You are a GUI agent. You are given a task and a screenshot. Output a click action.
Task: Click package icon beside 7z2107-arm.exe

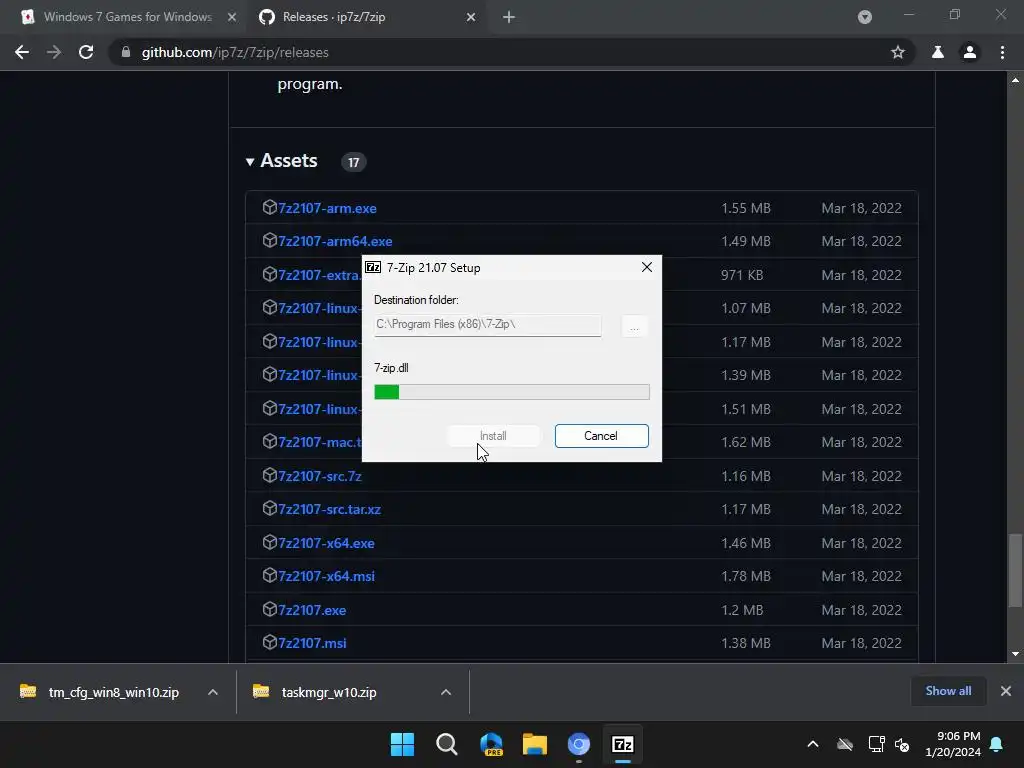coord(269,207)
